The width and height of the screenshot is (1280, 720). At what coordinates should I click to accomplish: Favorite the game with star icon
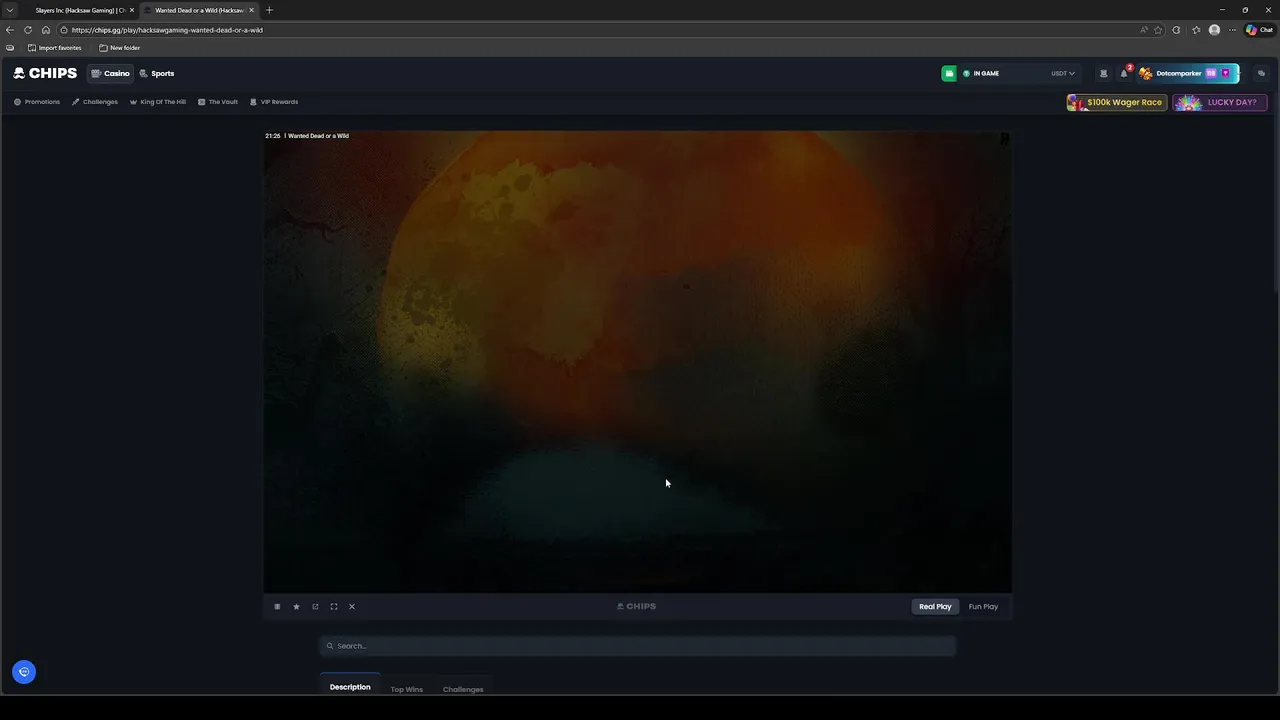pyautogui.click(x=296, y=606)
